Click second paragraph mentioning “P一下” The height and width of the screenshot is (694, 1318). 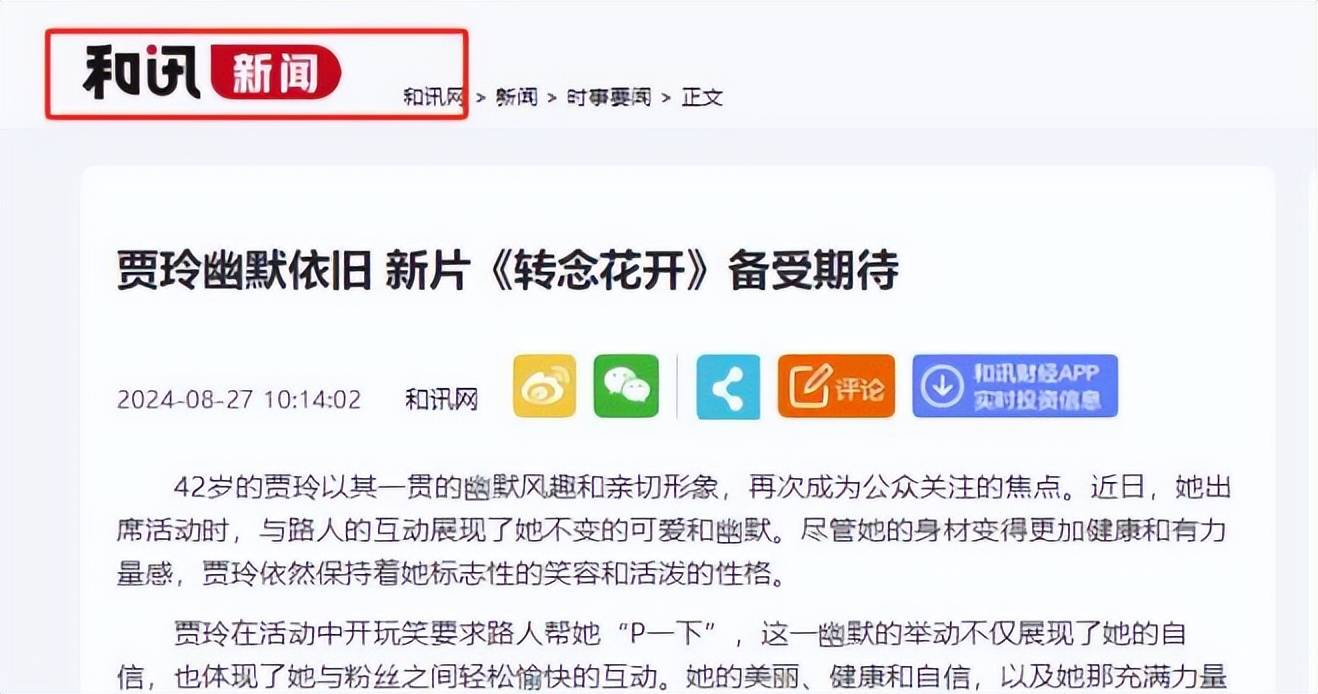(x=673, y=653)
